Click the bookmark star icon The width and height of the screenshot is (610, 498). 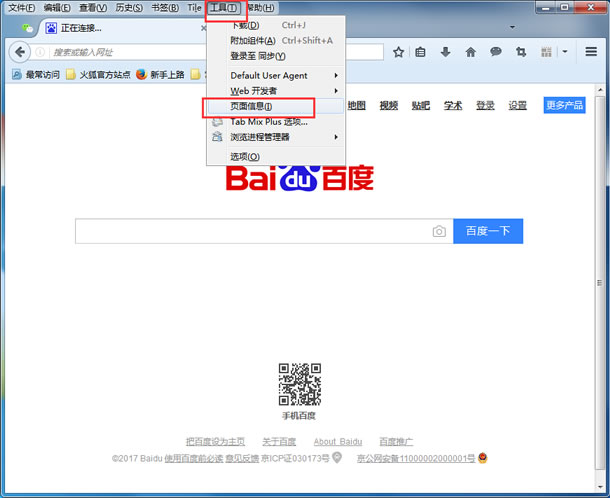point(398,52)
